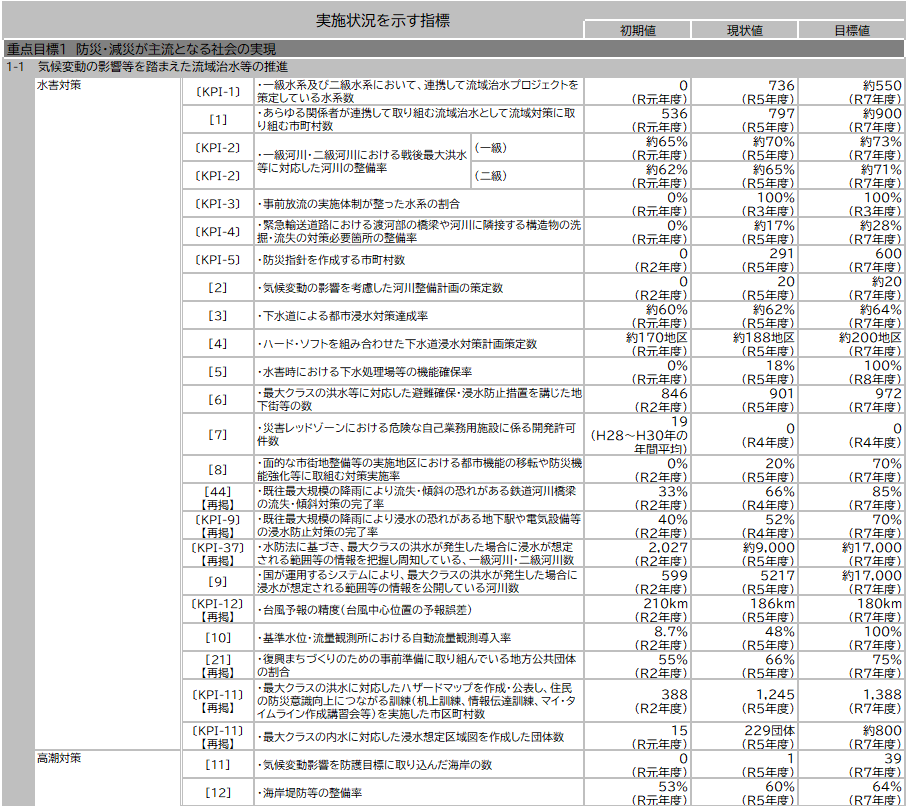The width and height of the screenshot is (908, 806).
Task: Select the 1-1 気候変動の影響等 section row
Action: [453, 67]
